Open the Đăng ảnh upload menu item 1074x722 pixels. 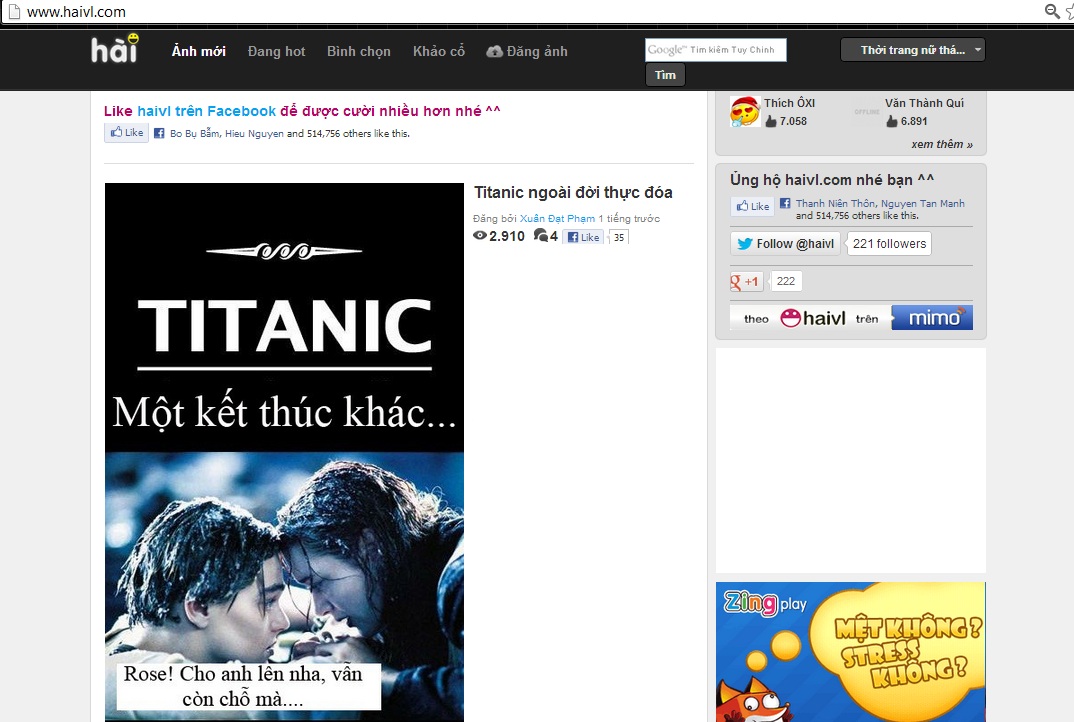(527, 51)
